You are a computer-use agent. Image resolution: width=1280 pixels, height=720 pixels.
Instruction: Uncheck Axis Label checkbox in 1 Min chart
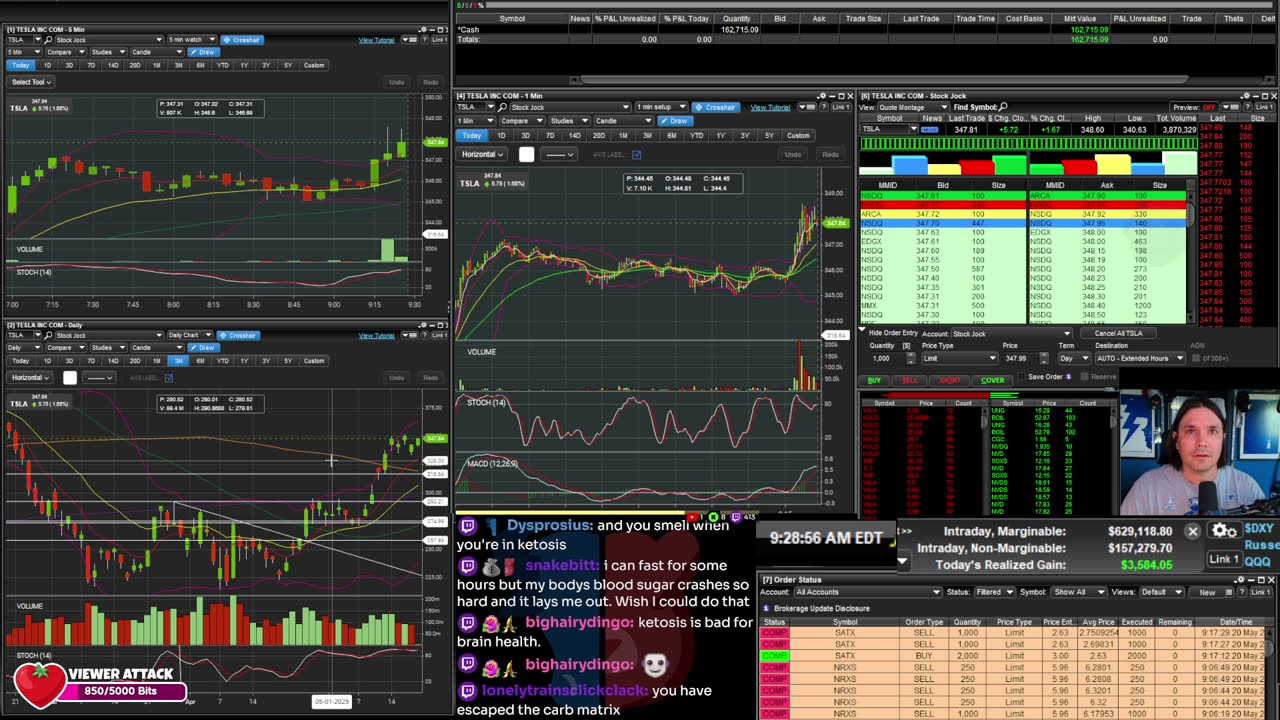tap(636, 154)
